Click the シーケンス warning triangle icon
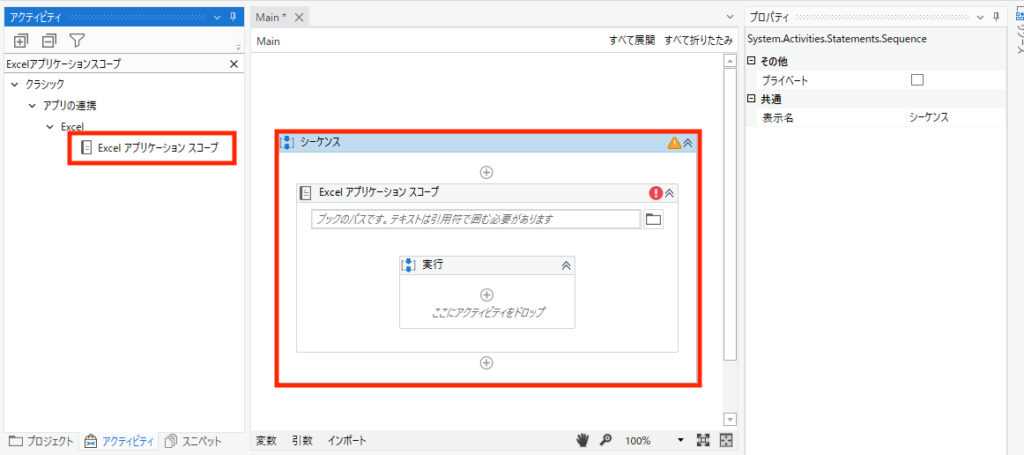1024x455 pixels. coord(674,143)
